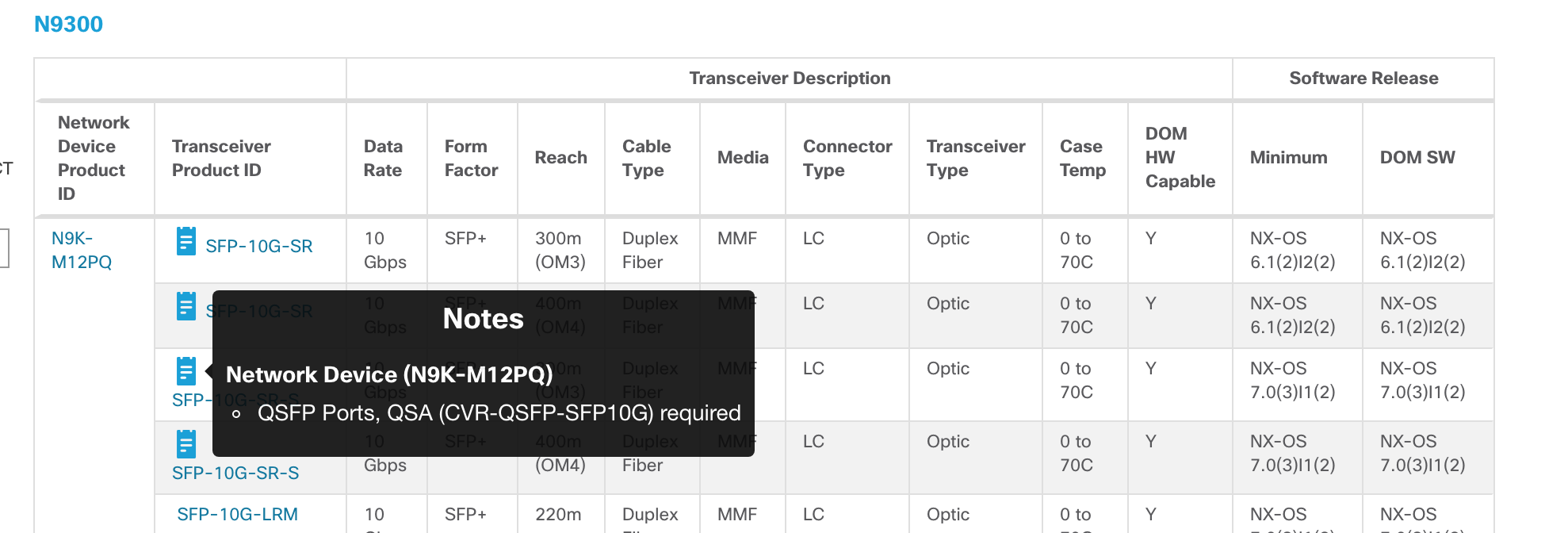Click the QSFP Ports note inside the Notes tooltip
The image size is (1568, 533).
click(x=495, y=412)
